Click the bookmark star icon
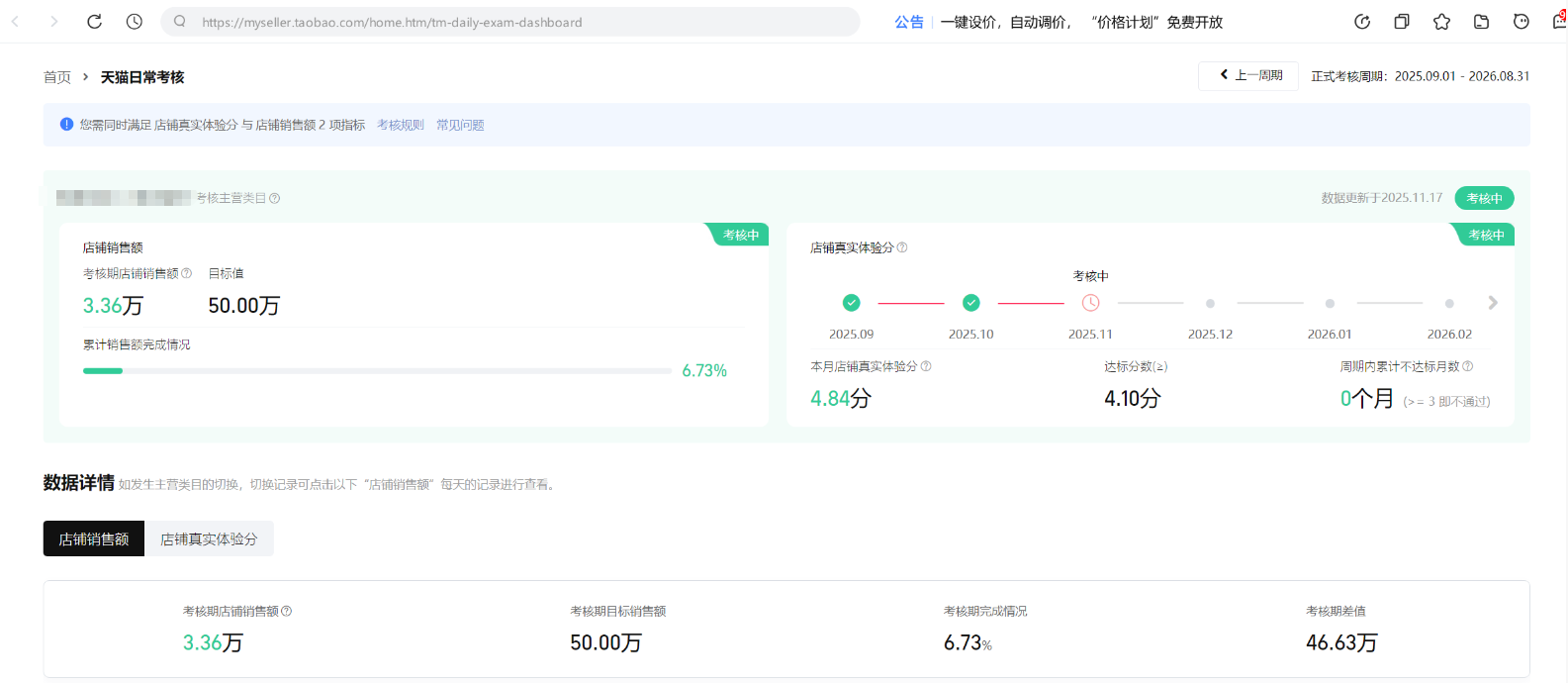The image size is (1568, 683). pos(1441,22)
